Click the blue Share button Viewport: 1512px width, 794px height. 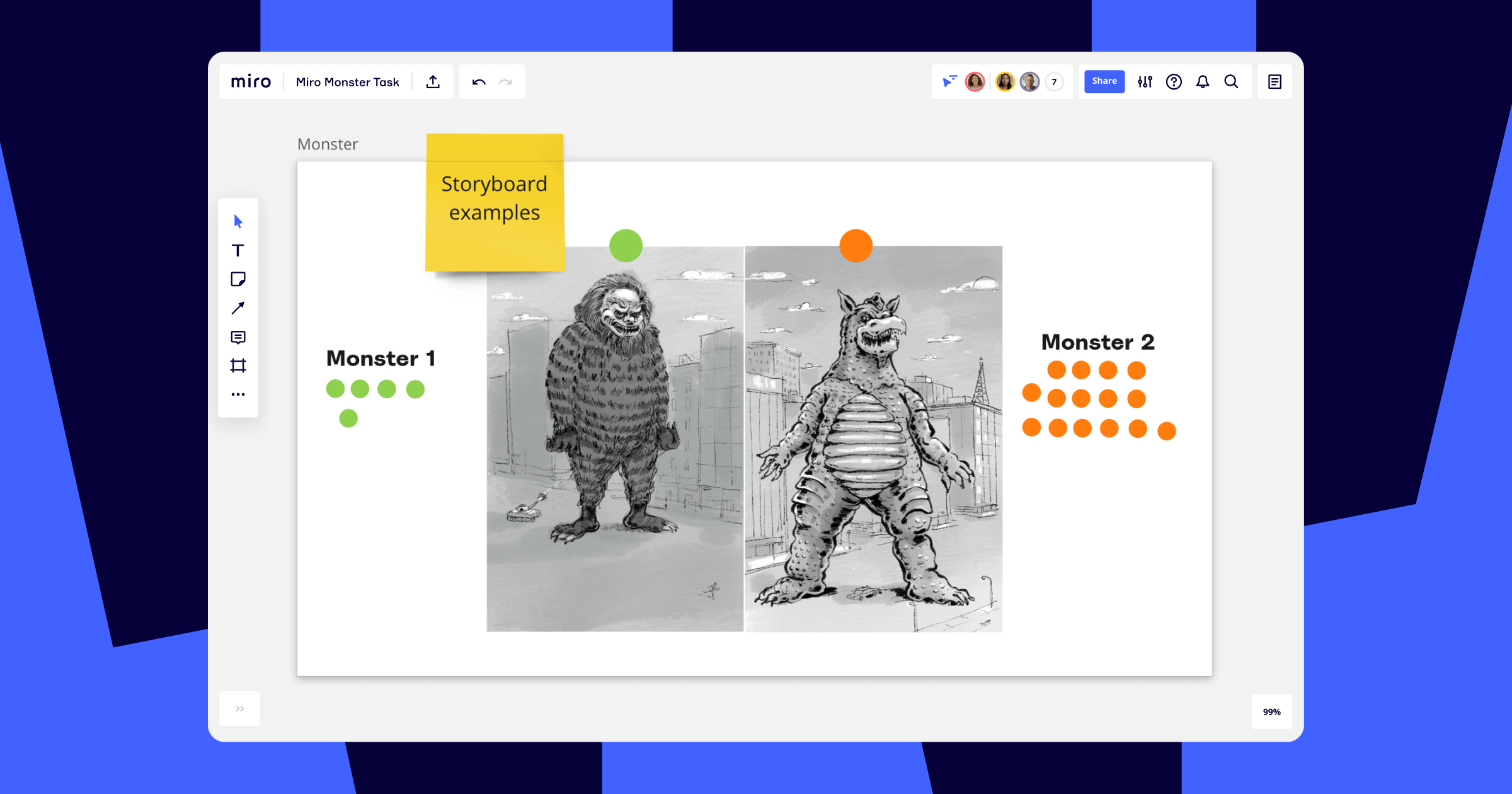tap(1104, 81)
